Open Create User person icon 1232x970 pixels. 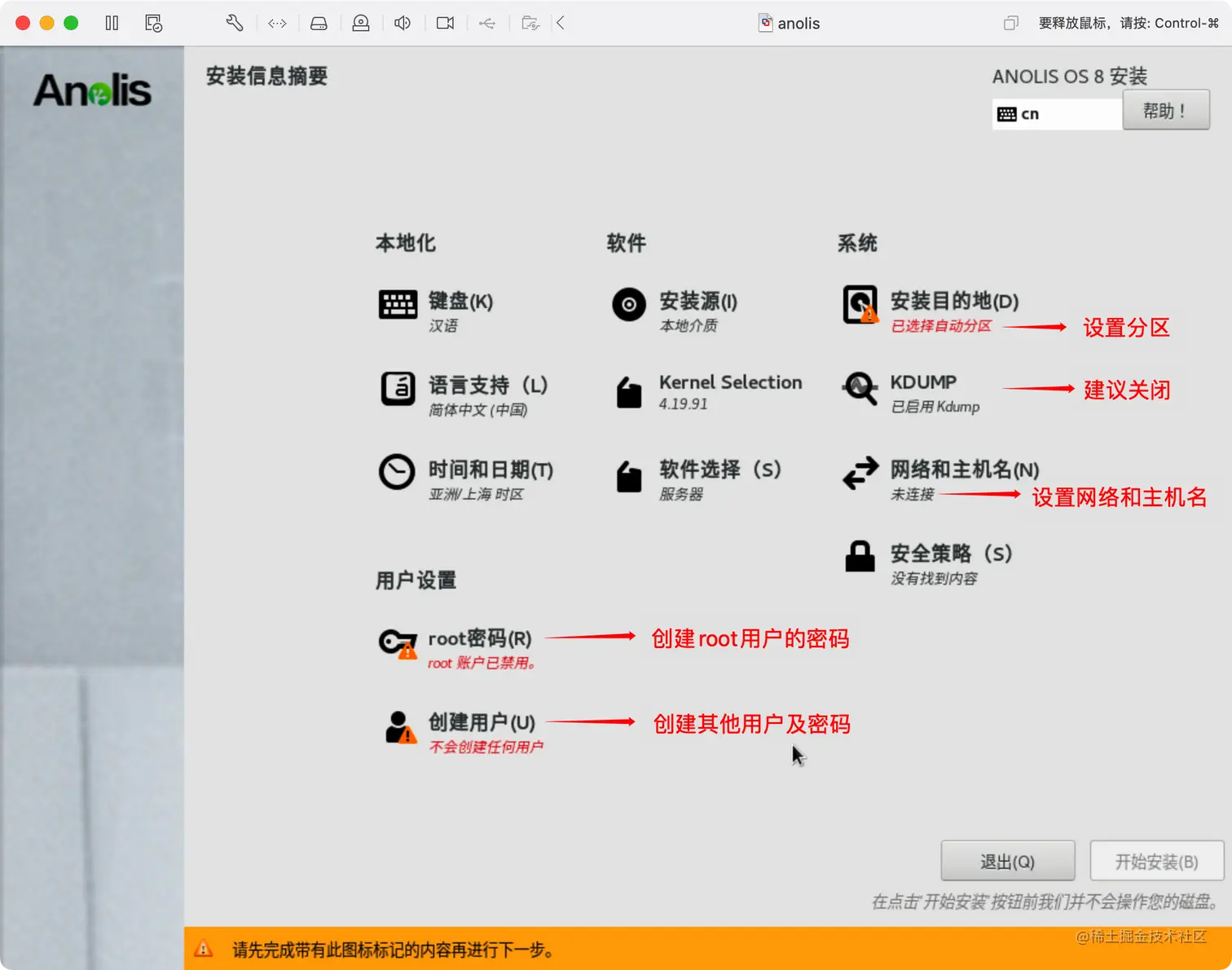tap(400, 727)
